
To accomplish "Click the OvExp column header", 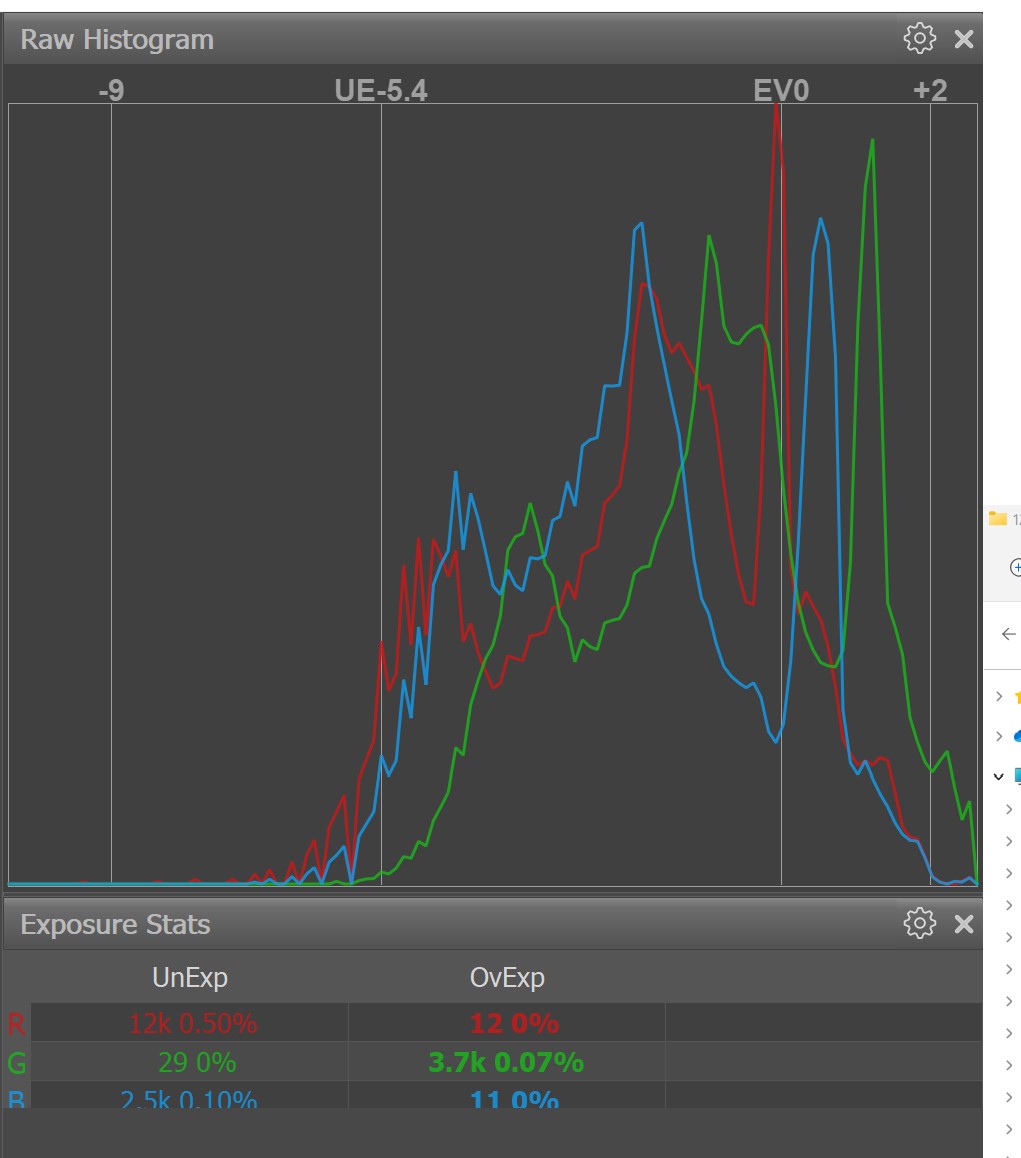I will [x=507, y=977].
